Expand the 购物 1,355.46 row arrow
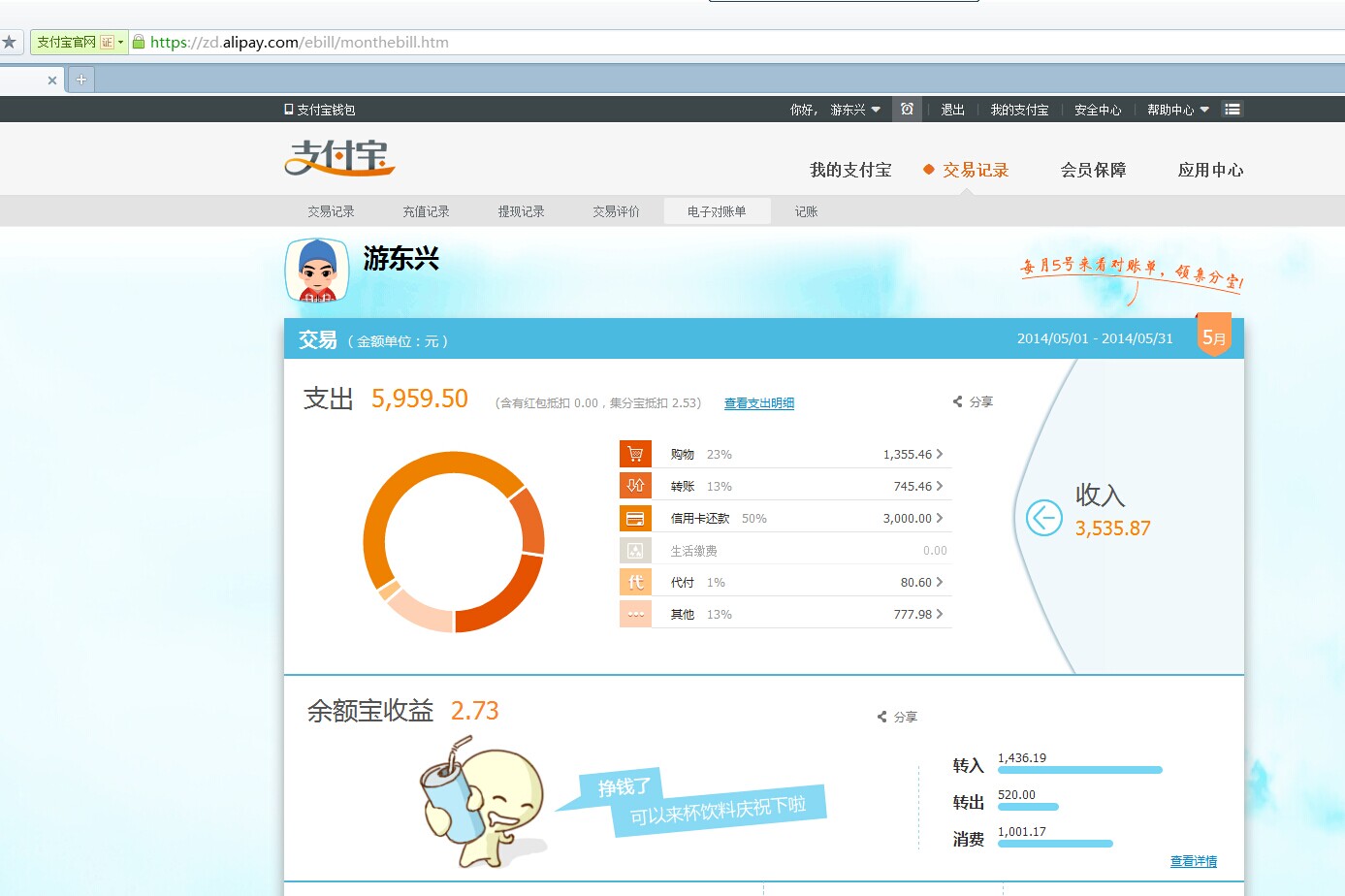 pos(940,454)
